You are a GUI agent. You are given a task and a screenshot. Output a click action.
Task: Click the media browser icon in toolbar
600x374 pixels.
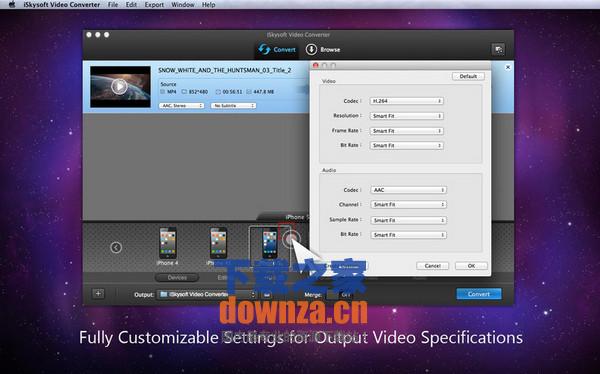pos(498,49)
